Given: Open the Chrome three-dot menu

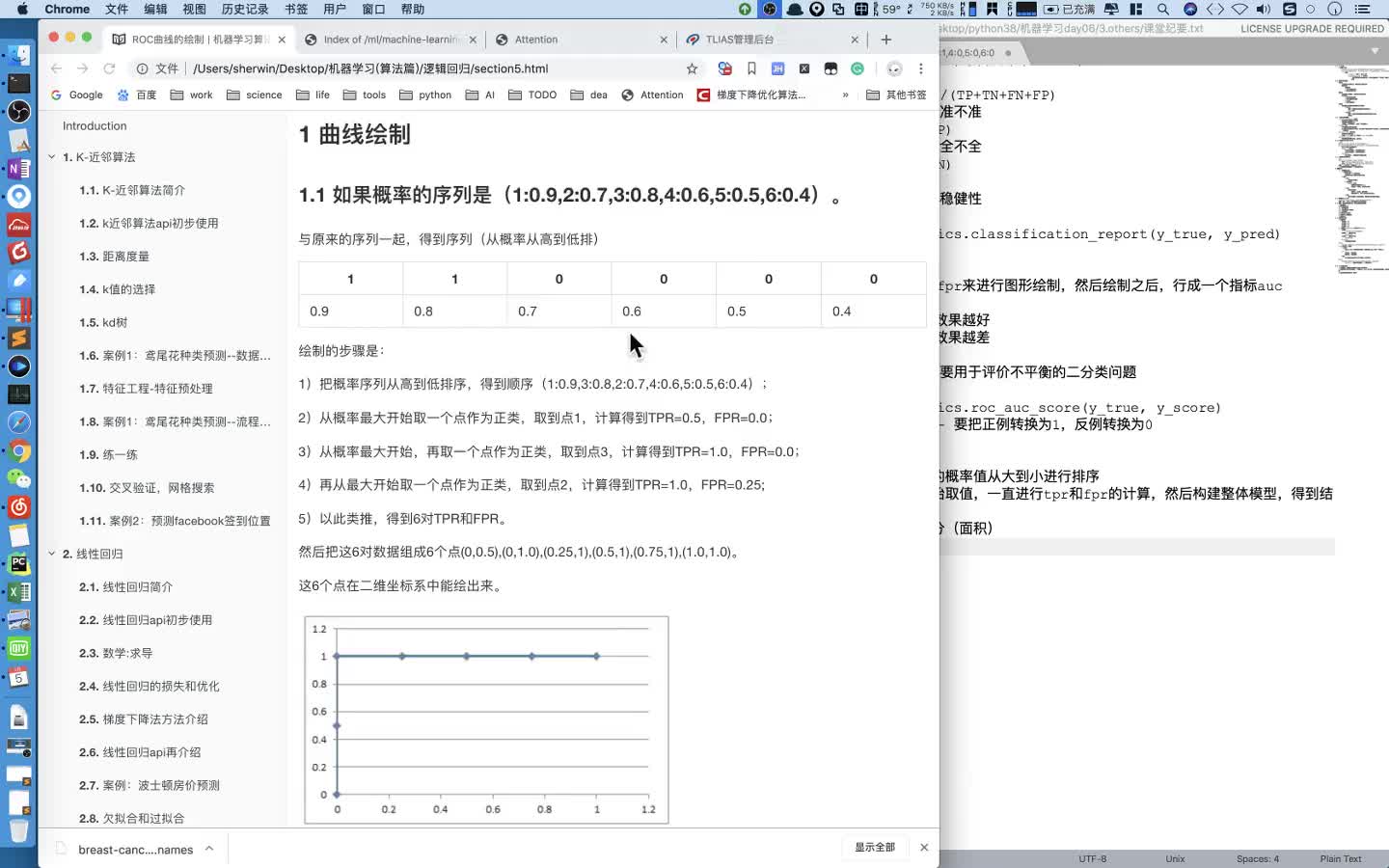Looking at the screenshot, I should click(x=921, y=68).
